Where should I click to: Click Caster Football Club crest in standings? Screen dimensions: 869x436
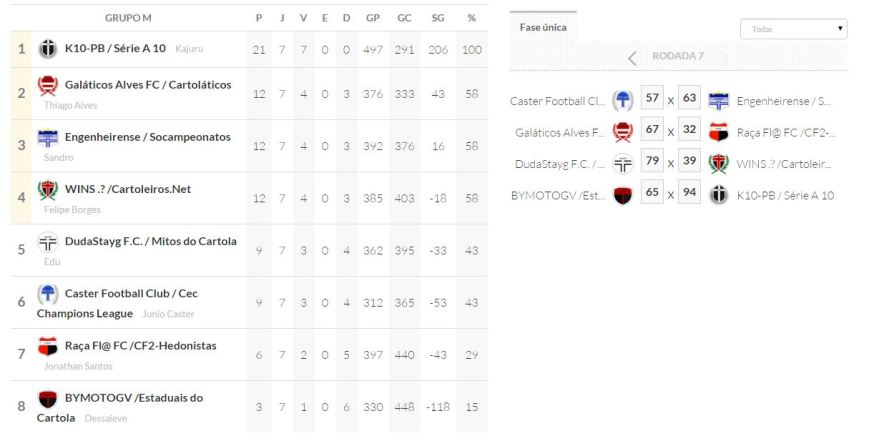(48, 293)
